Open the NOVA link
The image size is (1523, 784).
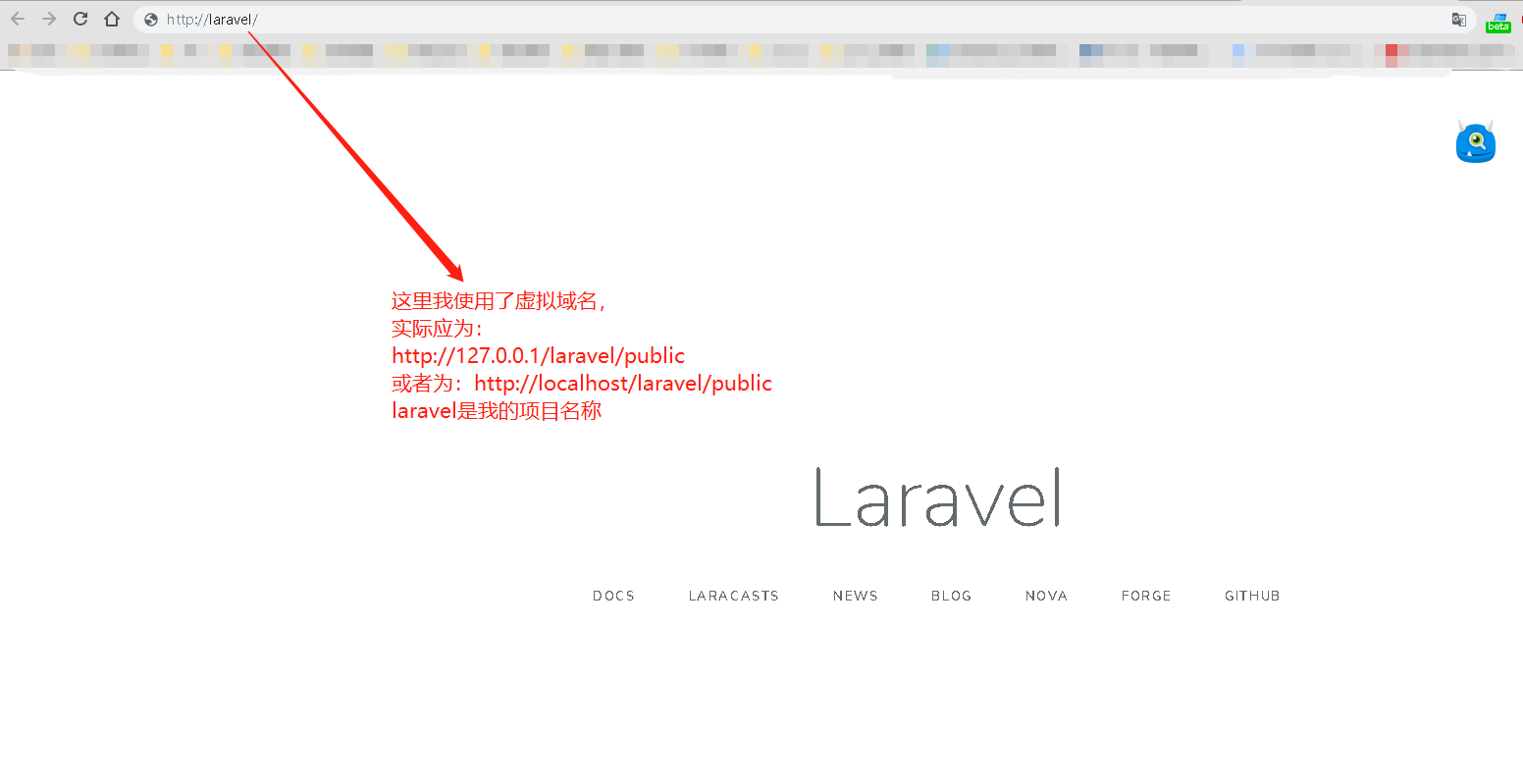(1046, 596)
